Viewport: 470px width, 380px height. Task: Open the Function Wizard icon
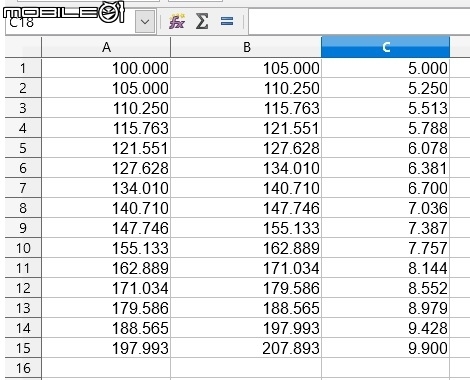coord(177,22)
